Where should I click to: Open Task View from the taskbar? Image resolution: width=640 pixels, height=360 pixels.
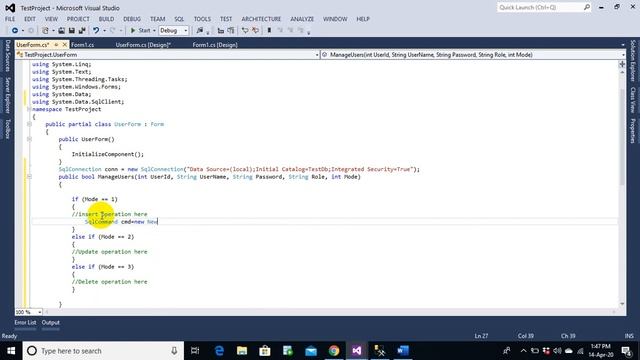[195, 351]
